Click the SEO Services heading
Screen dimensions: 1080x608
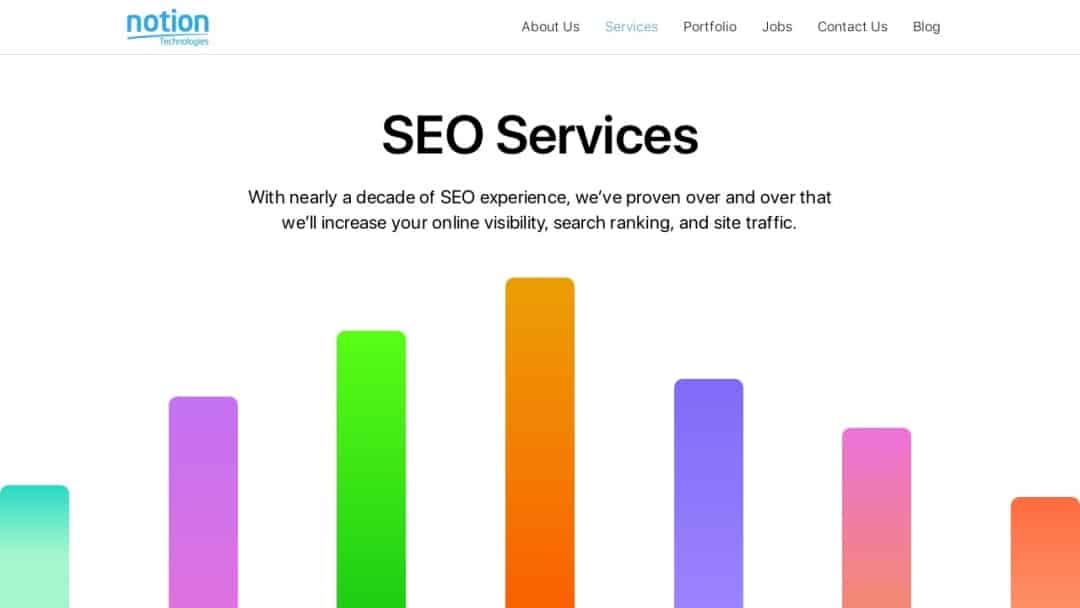pyautogui.click(x=540, y=135)
